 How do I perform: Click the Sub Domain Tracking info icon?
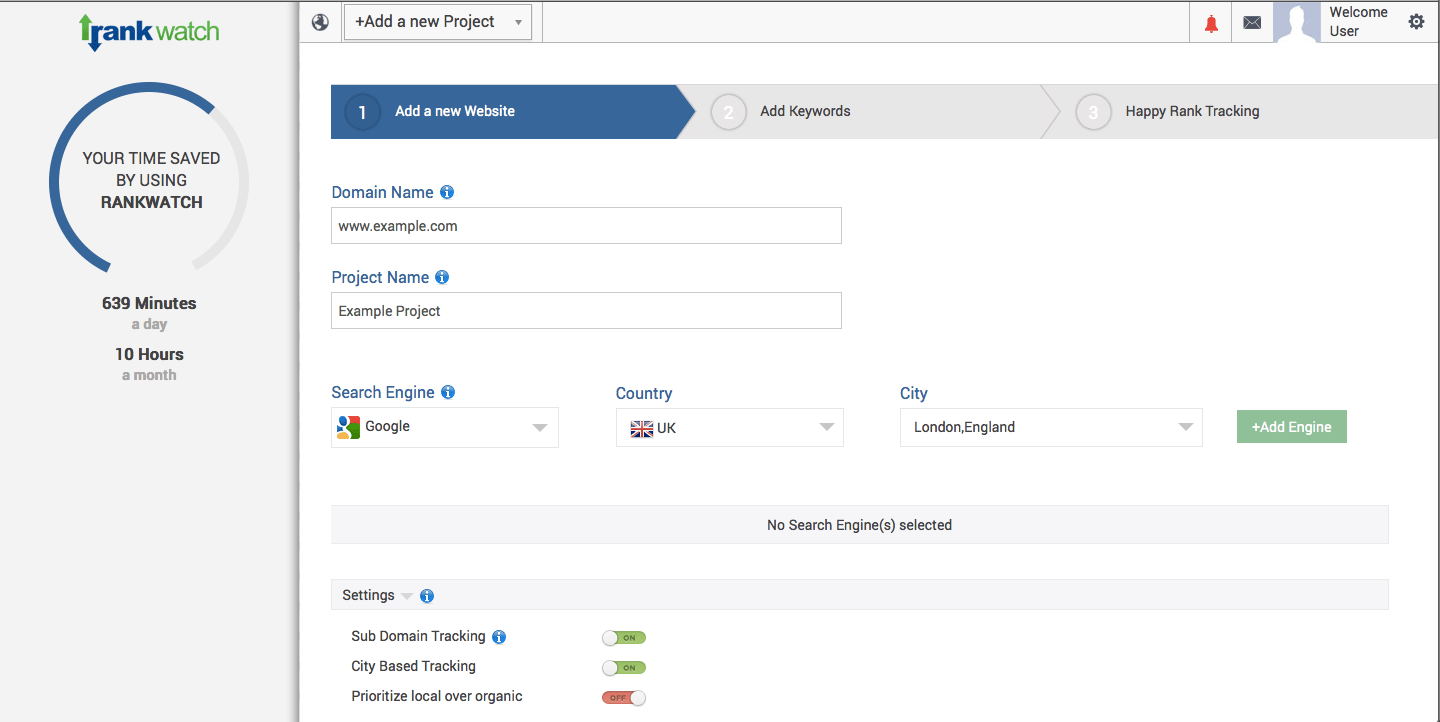(499, 637)
